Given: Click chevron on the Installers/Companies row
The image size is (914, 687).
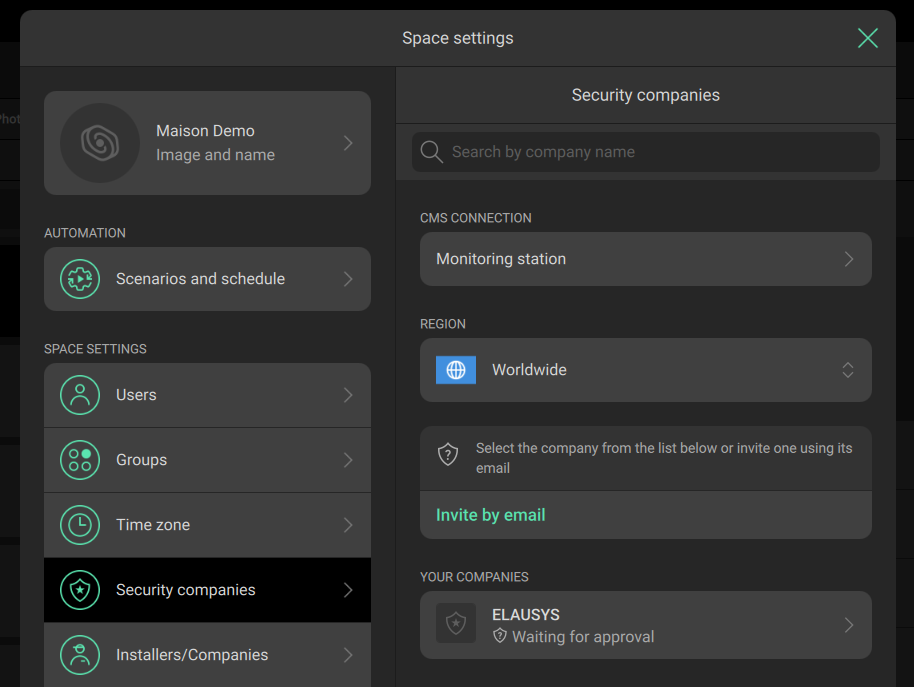Looking at the screenshot, I should point(348,655).
